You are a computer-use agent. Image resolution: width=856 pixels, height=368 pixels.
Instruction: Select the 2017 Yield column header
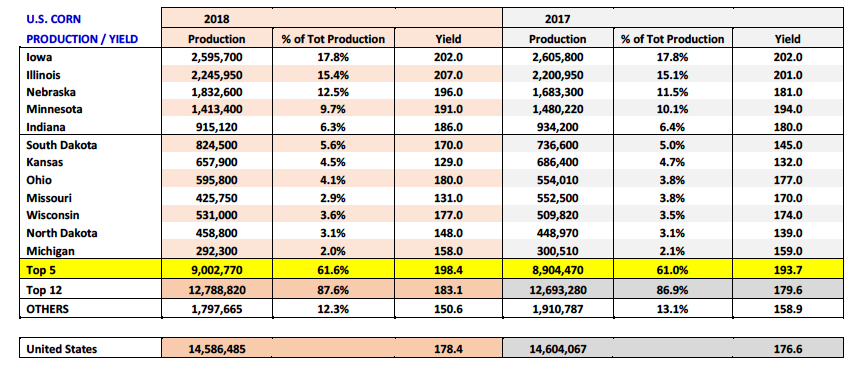point(787,39)
